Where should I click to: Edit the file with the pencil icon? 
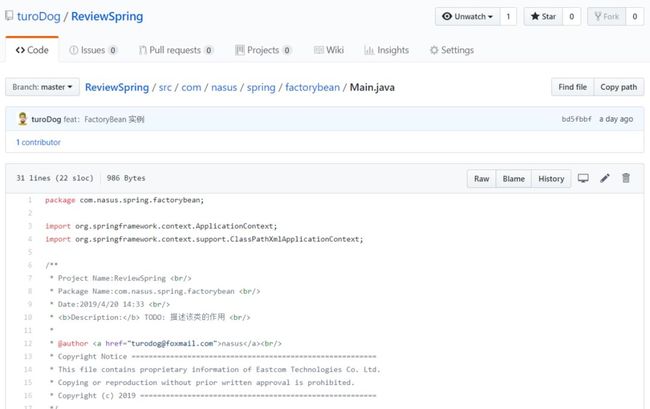point(605,178)
